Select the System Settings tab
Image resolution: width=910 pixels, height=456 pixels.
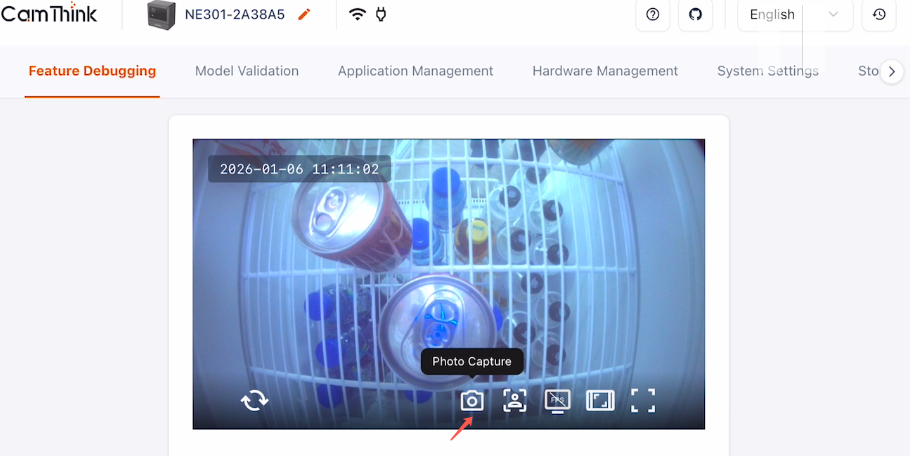pos(767,71)
